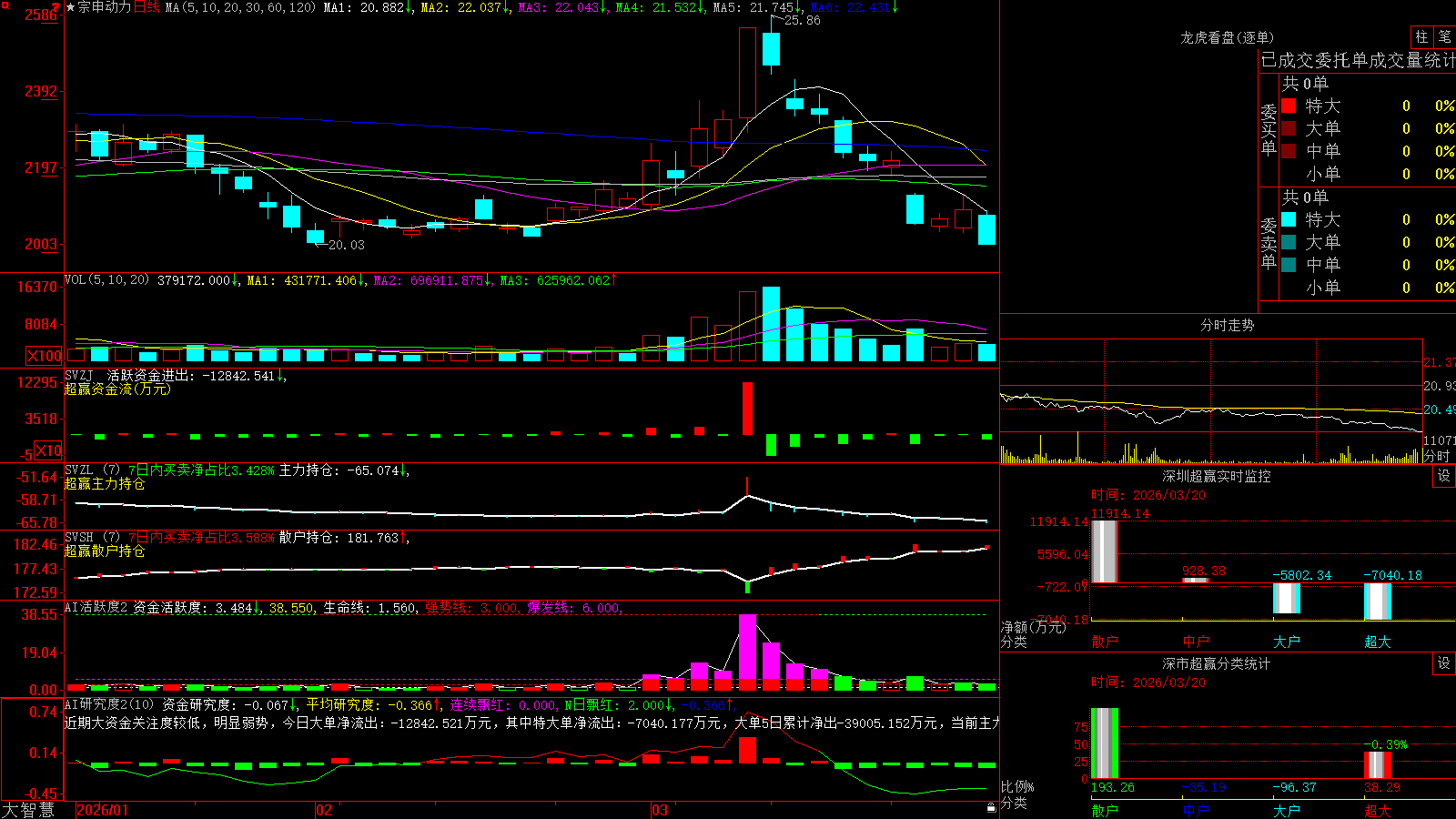1456x819 pixels.
Task: Click the dark red 中单 swatch in 委买单
Action: (1289, 150)
